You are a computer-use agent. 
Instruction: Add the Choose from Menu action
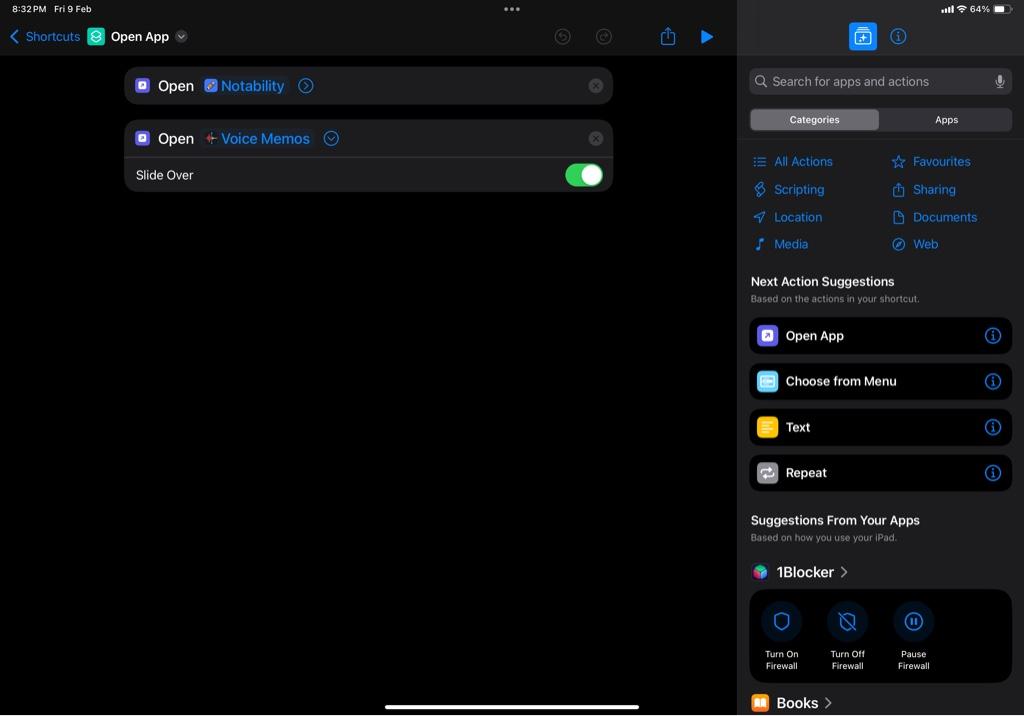pyautogui.click(x=880, y=382)
